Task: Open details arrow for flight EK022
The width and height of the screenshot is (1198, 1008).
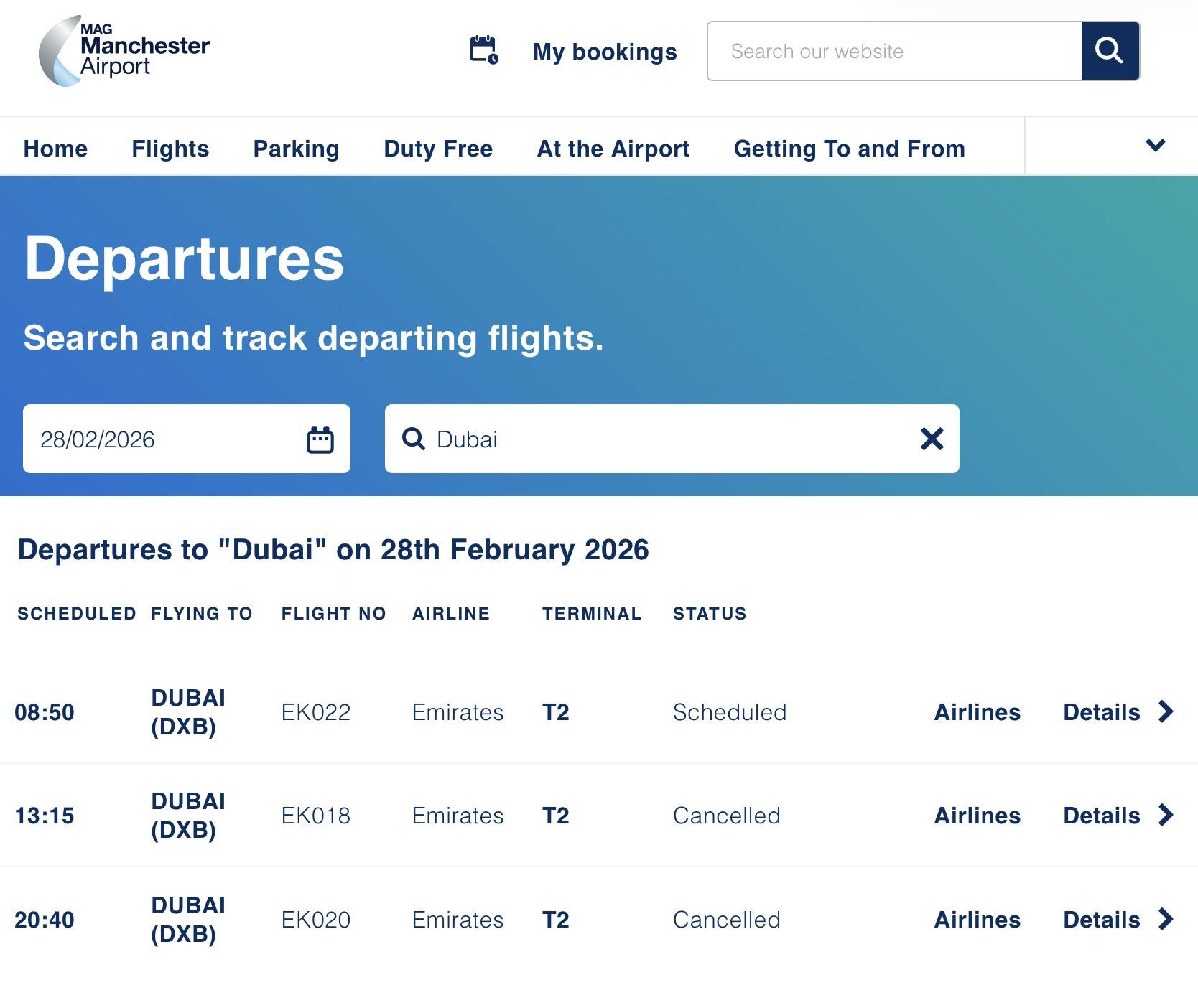Action: coord(1166,711)
